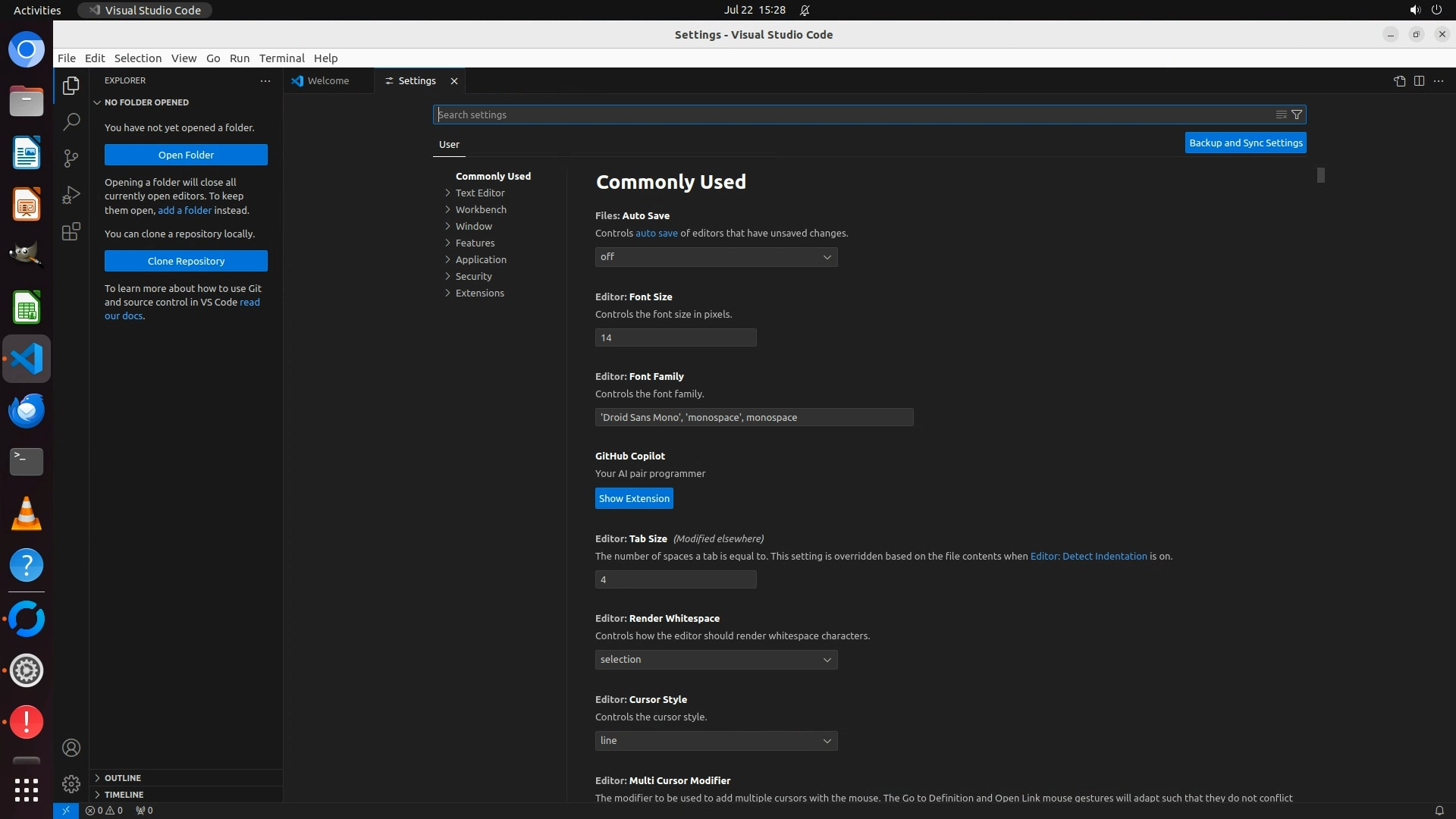Switch to the Welcome tab

[x=328, y=80]
